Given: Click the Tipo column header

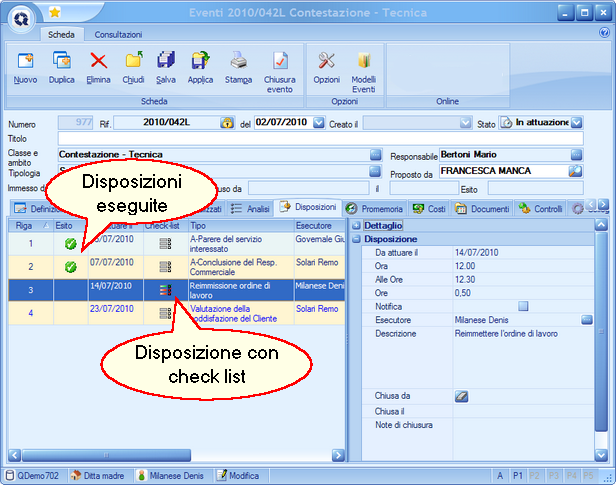Looking at the screenshot, I should coord(238,226).
